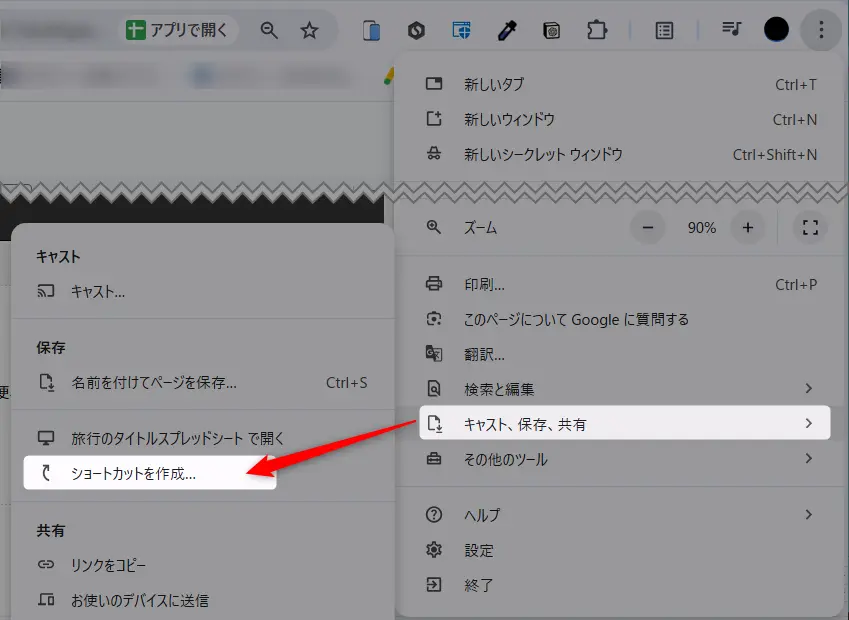The height and width of the screenshot is (620, 849).
Task: Open 設定 from the Chrome menu
Action: pos(479,550)
